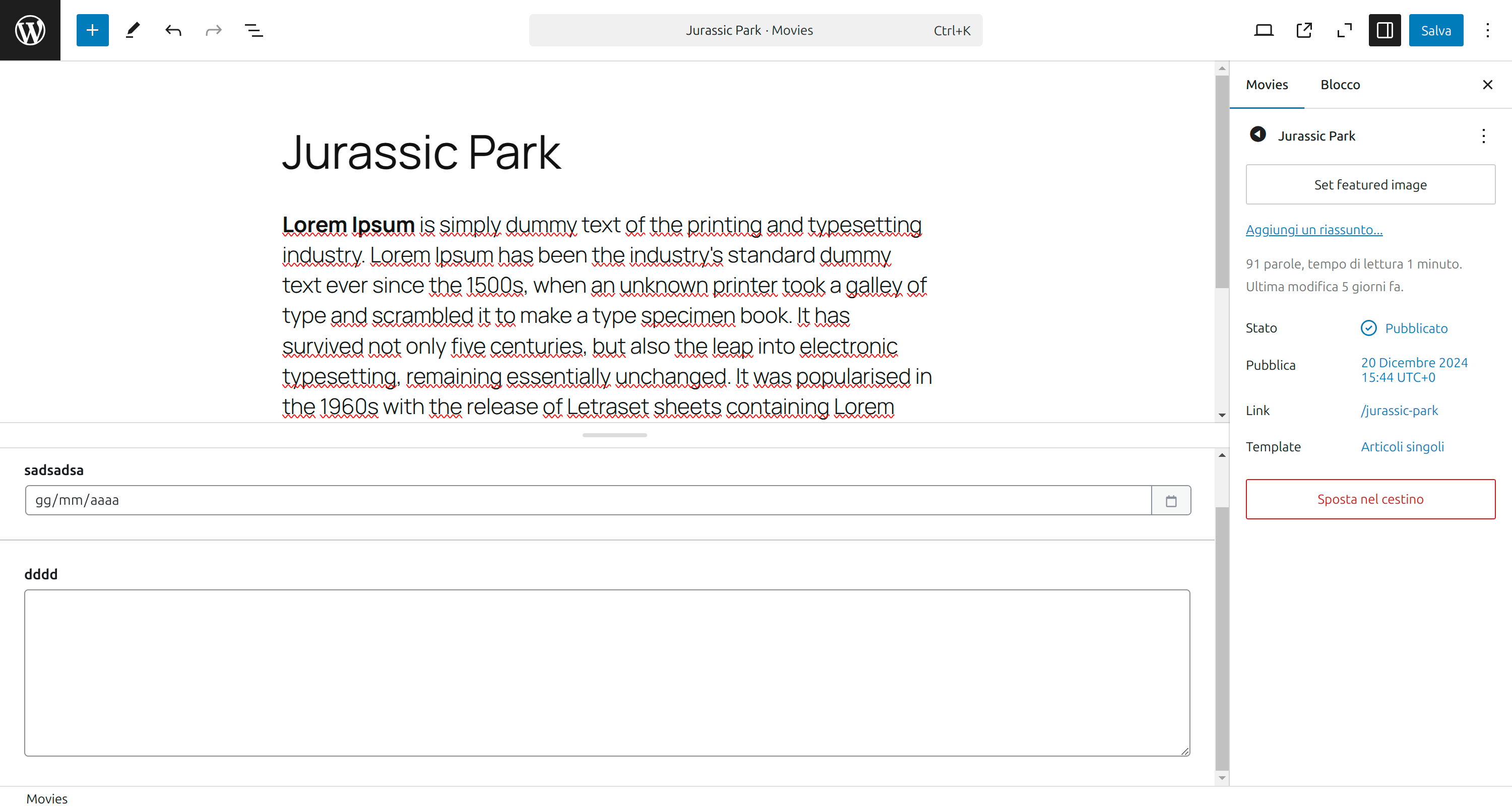Viewport: 1512px width, 811px height.
Task: Click the WordPress logo to exit editor
Action: (30, 30)
